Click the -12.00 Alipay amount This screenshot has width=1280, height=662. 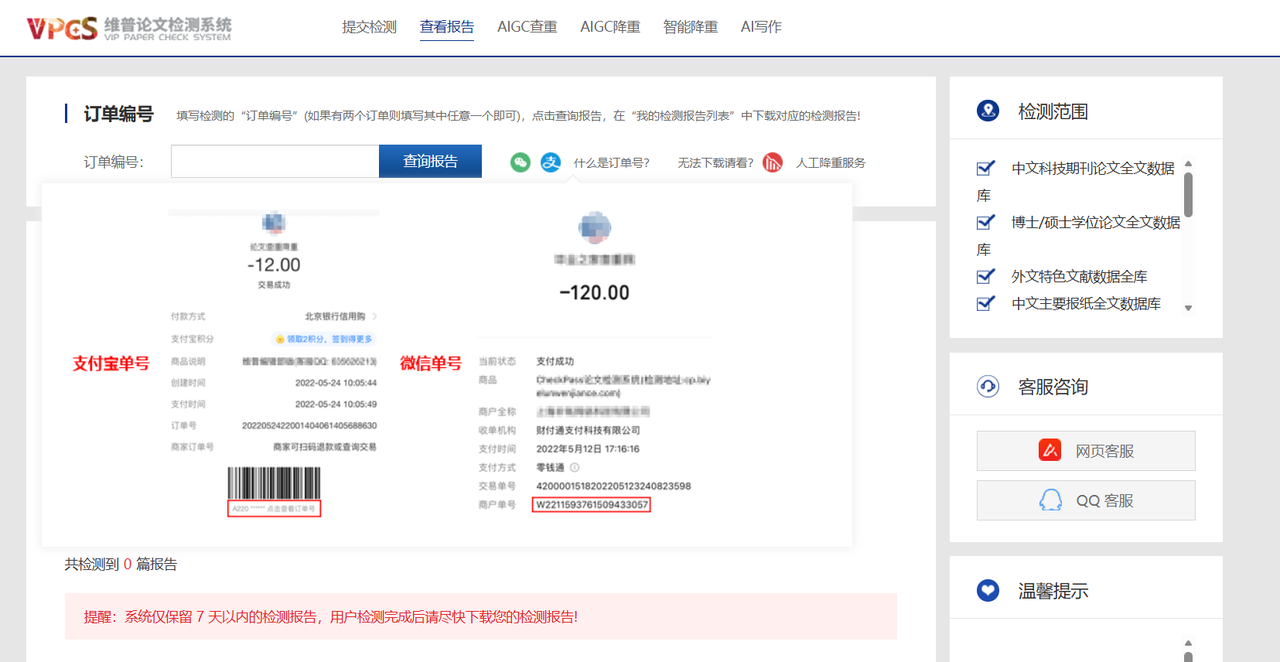click(x=274, y=265)
